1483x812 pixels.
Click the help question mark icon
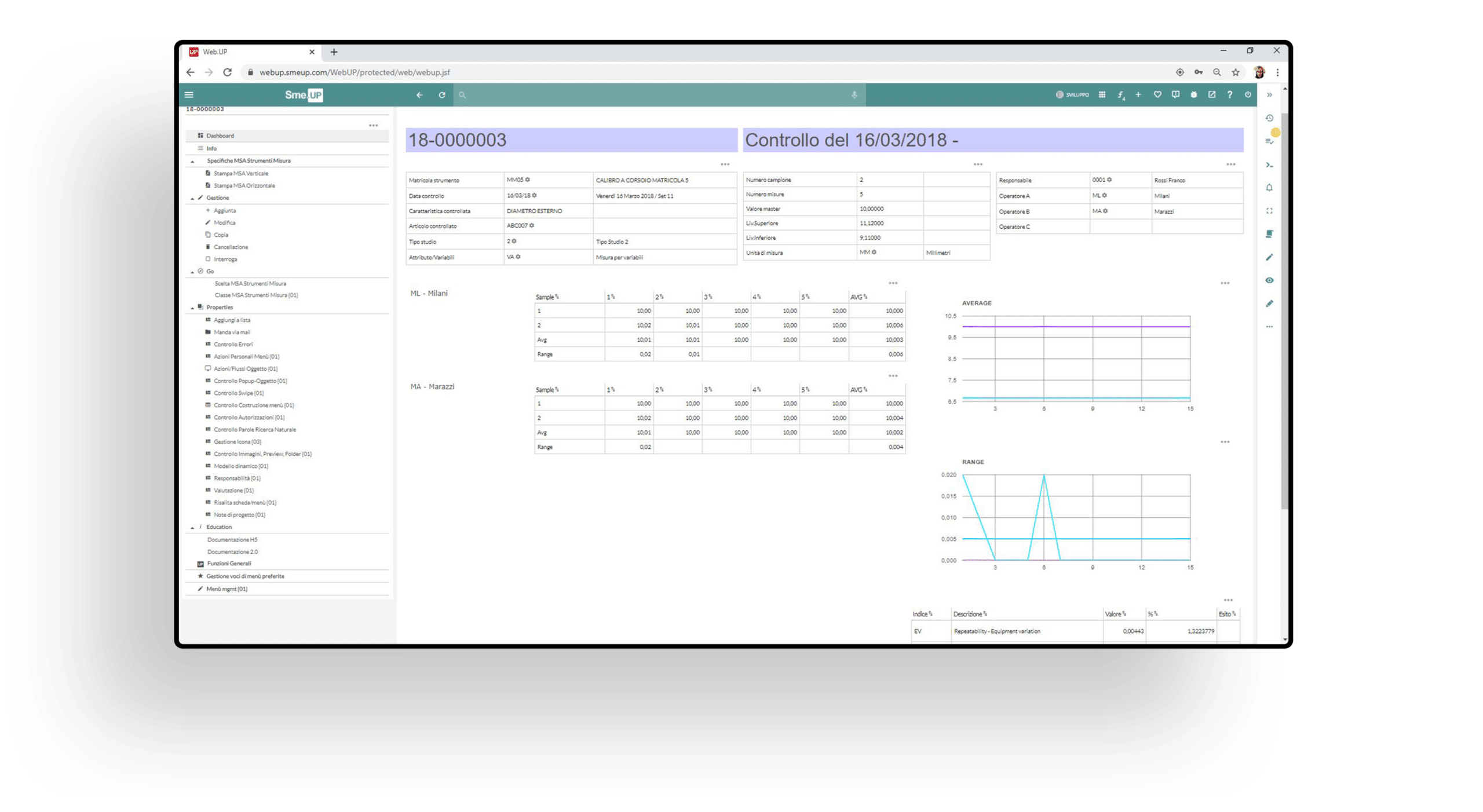pos(1229,95)
